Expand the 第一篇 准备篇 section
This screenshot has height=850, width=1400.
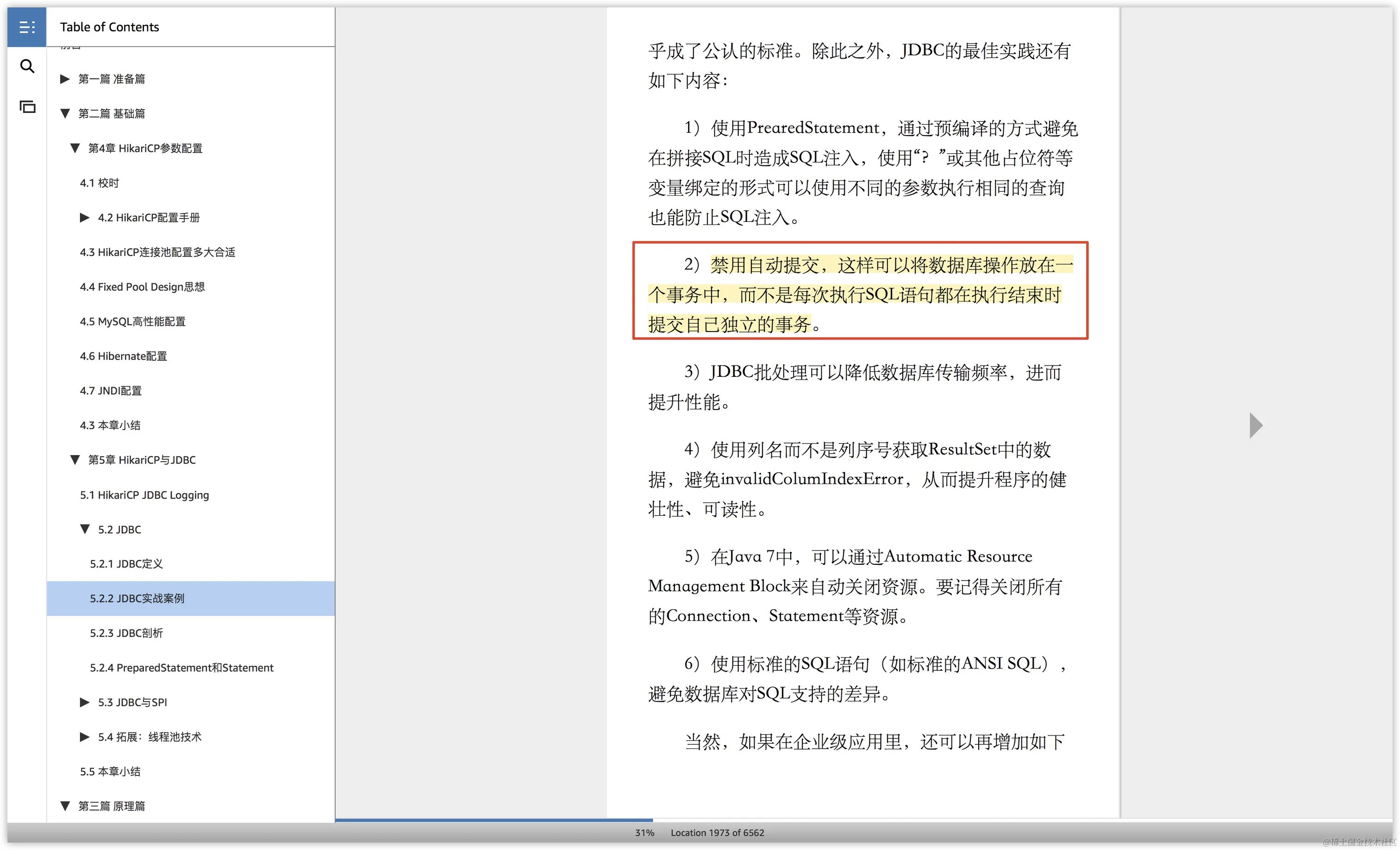pos(65,79)
